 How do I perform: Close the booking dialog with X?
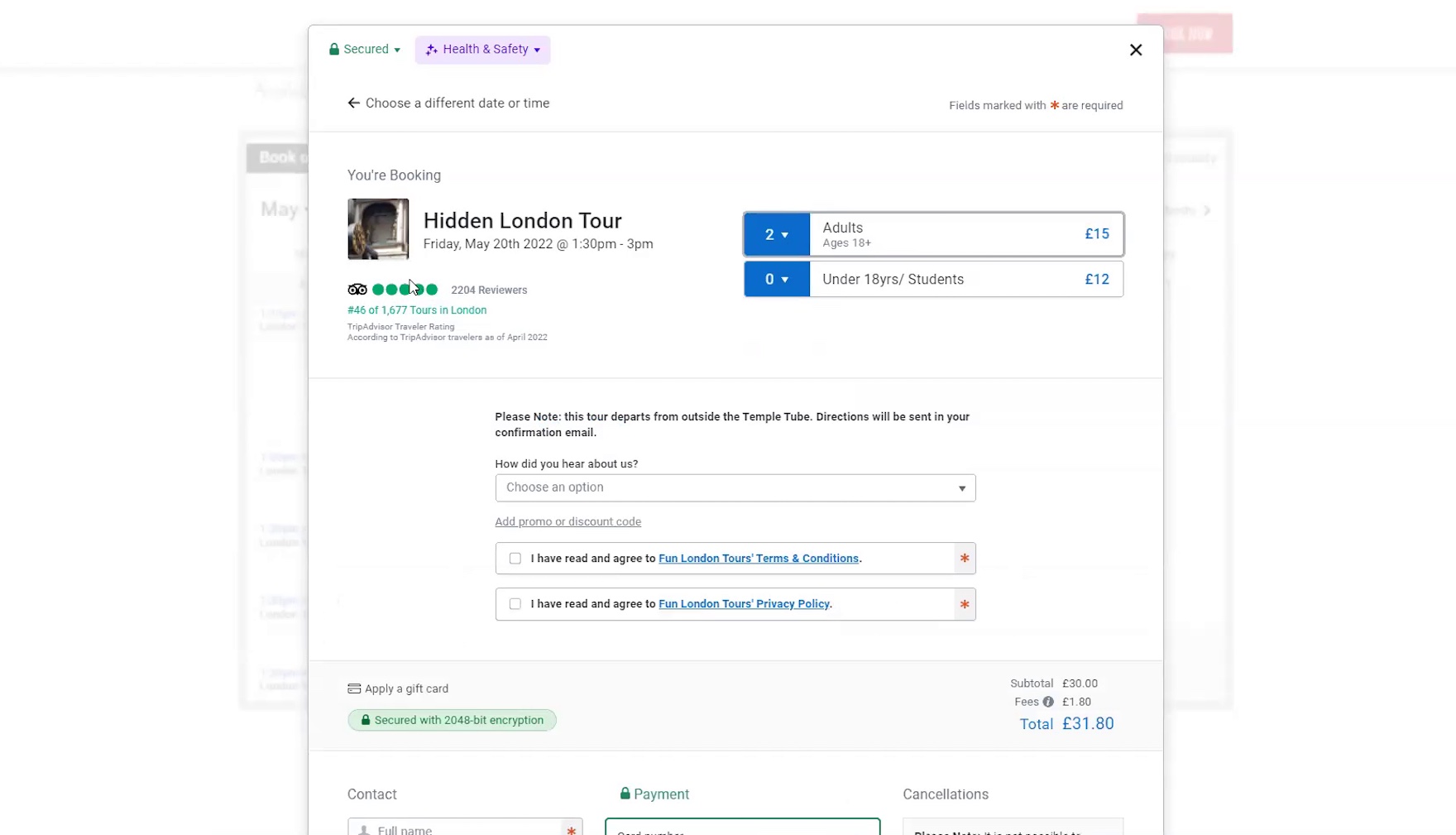click(1136, 50)
